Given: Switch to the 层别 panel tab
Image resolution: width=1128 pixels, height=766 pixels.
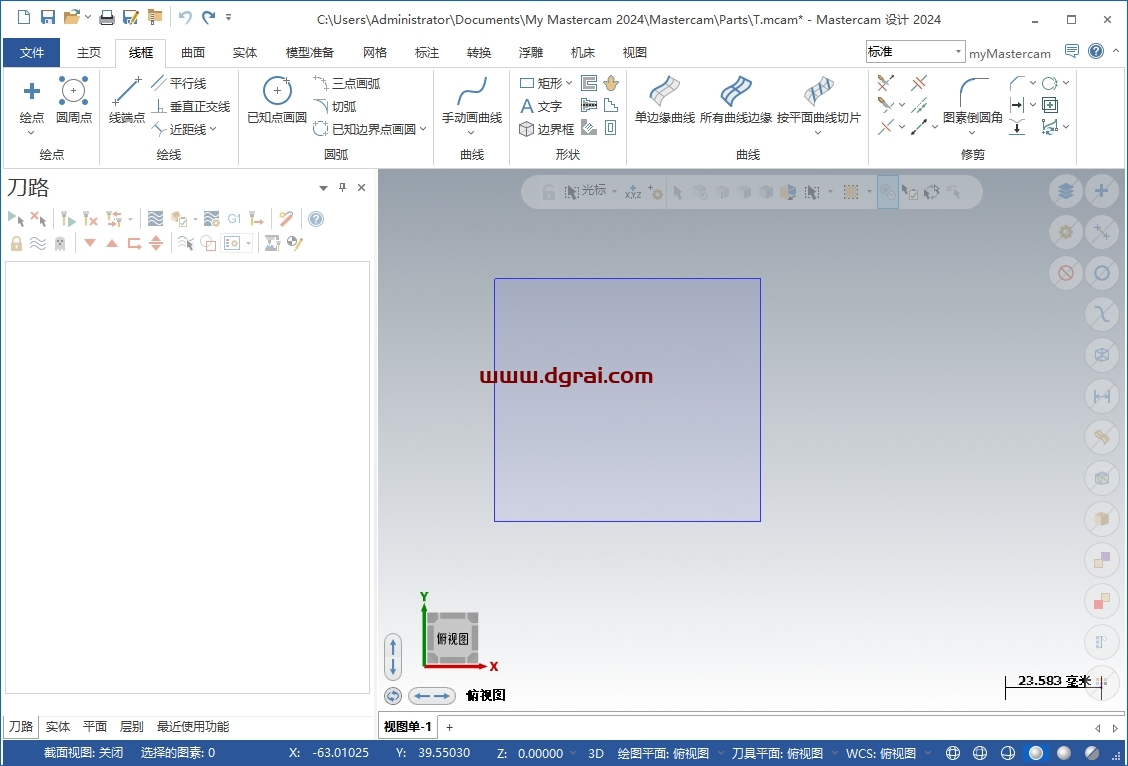Looking at the screenshot, I should click(x=131, y=726).
